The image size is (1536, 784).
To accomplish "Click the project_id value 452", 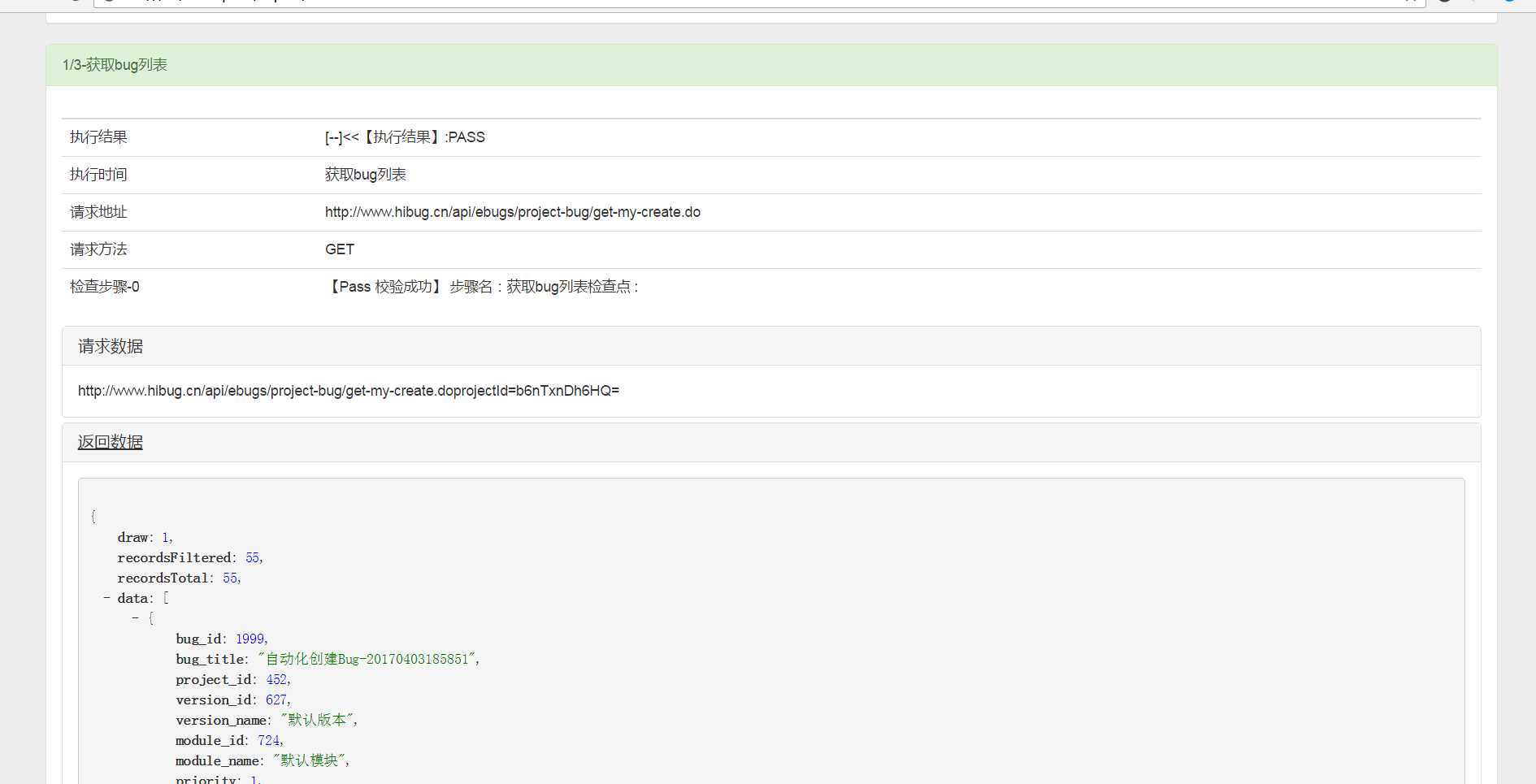I will click(x=276, y=680).
